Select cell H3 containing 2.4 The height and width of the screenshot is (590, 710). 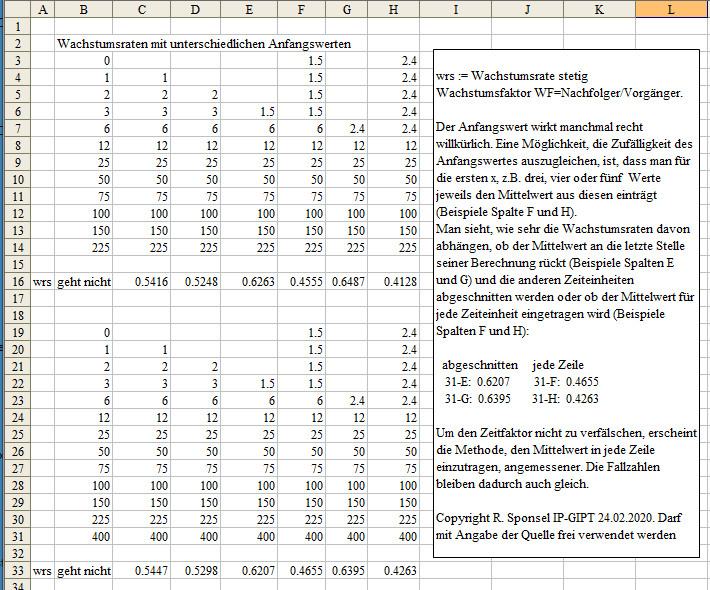point(394,61)
